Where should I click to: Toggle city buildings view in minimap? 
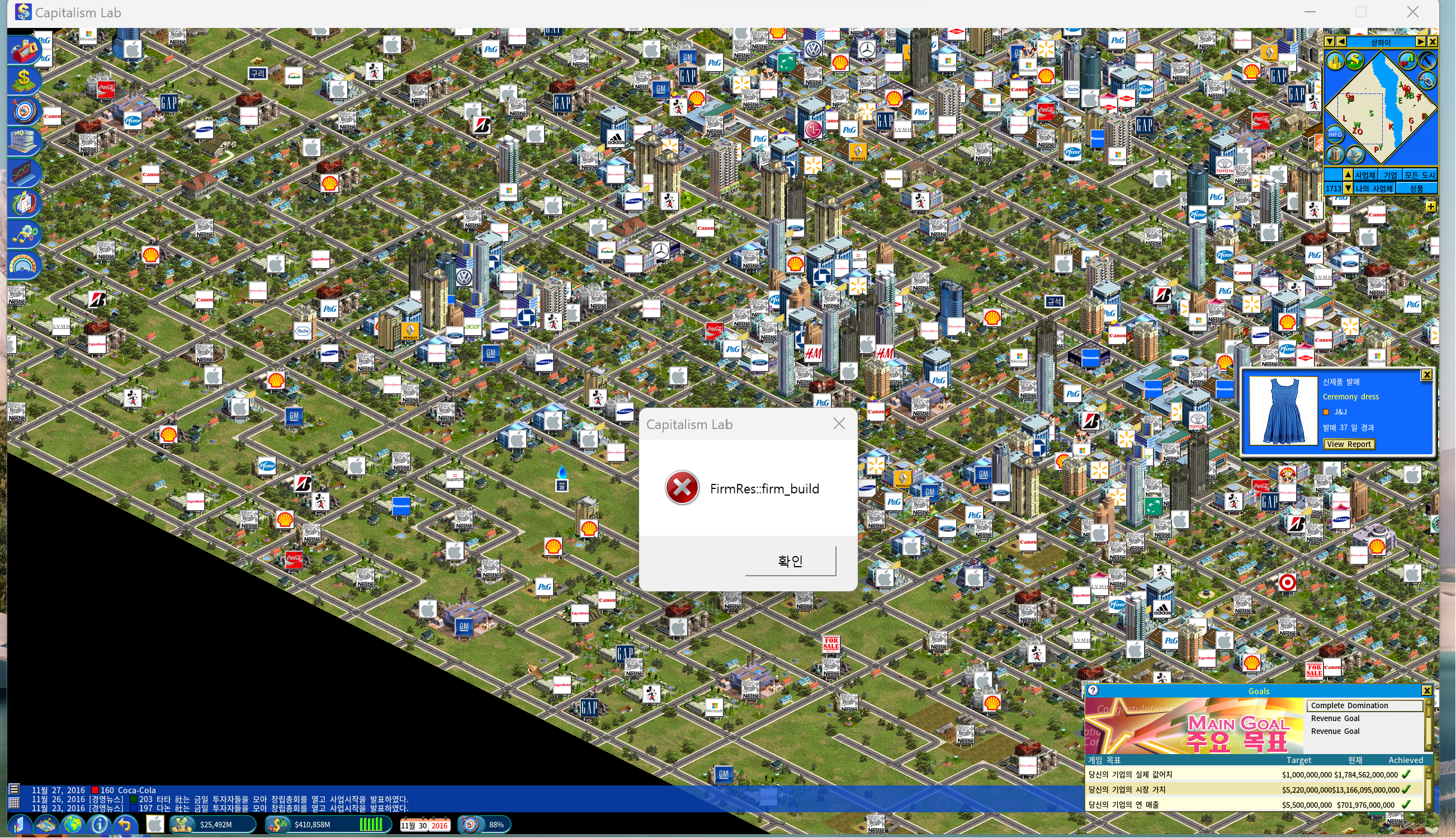tap(1335, 60)
